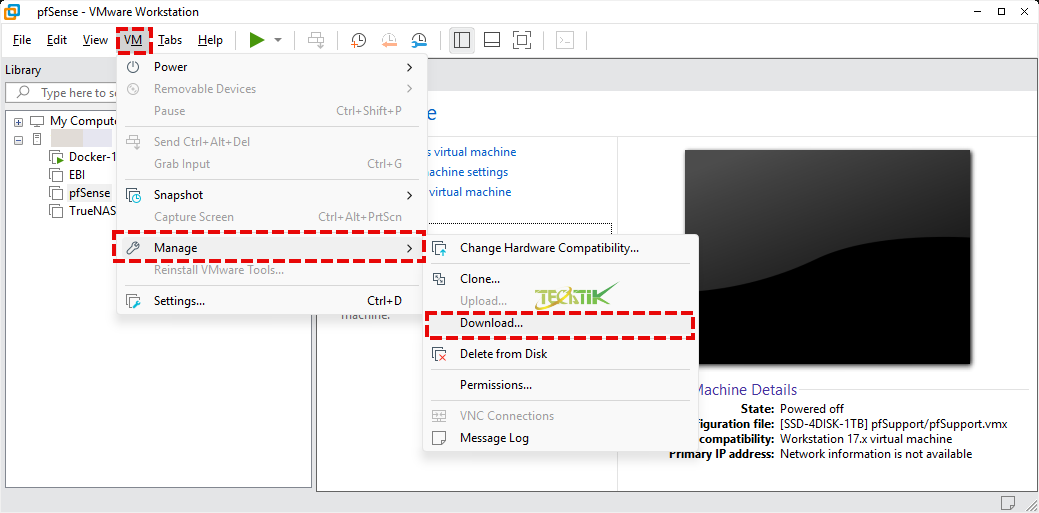Click the Change Hardware Compatibility icon
Screen dimensions: 1039x513
point(439,249)
